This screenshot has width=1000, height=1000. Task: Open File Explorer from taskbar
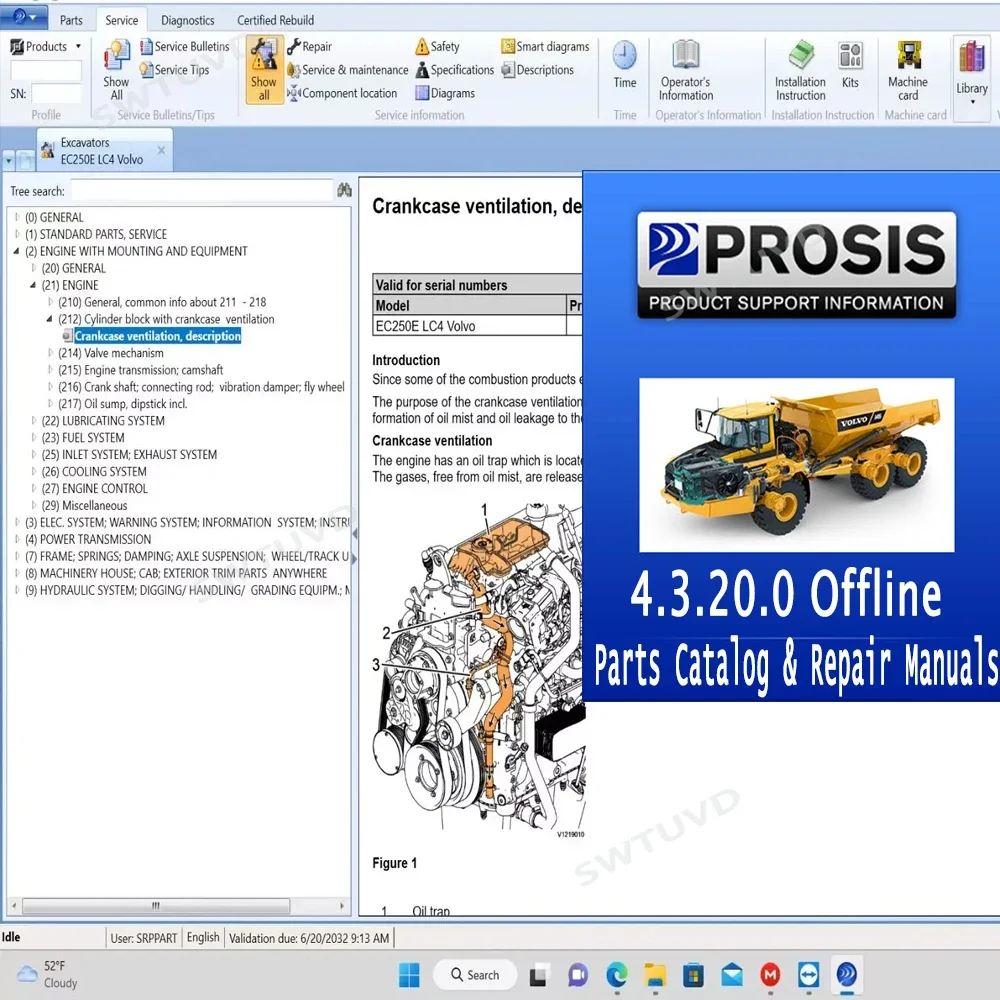655,974
